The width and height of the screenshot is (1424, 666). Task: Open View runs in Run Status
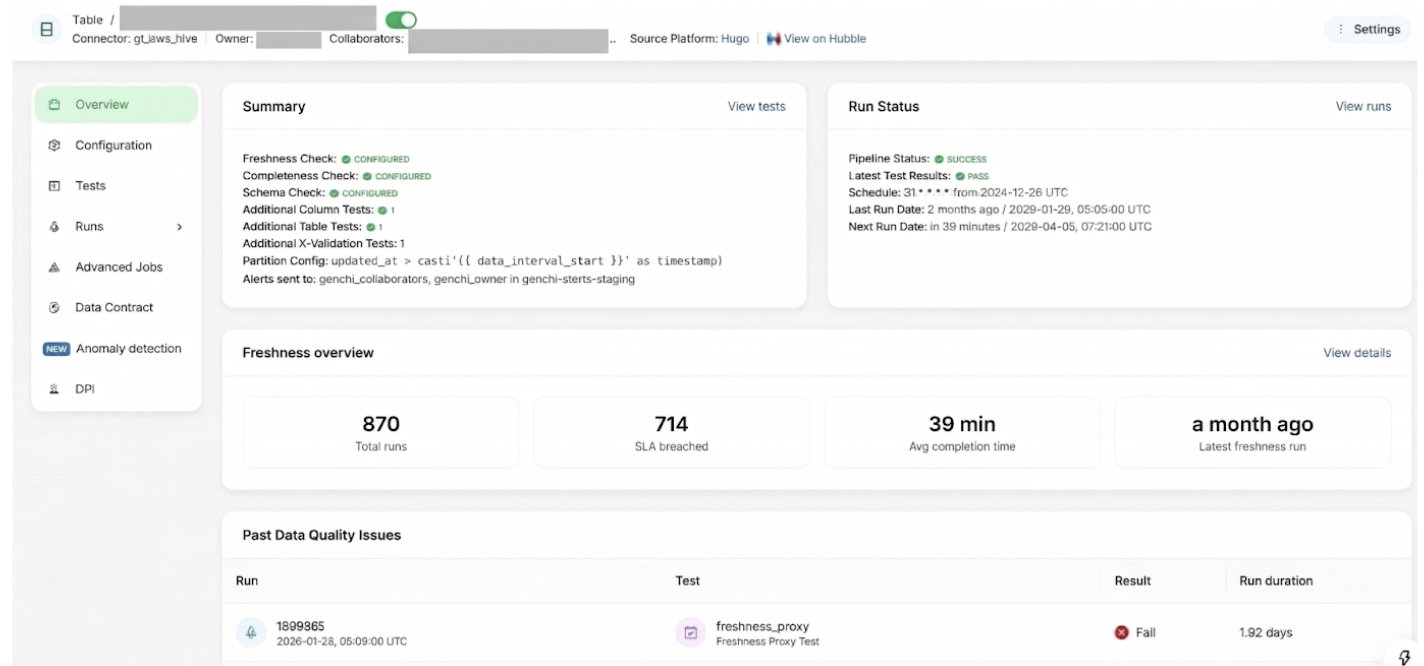(x=1362, y=107)
